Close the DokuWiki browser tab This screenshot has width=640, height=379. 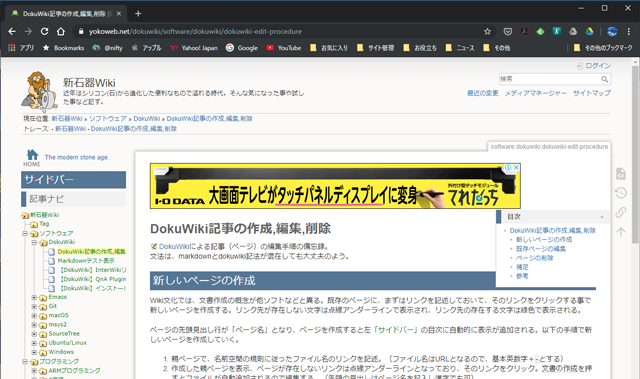coord(119,13)
